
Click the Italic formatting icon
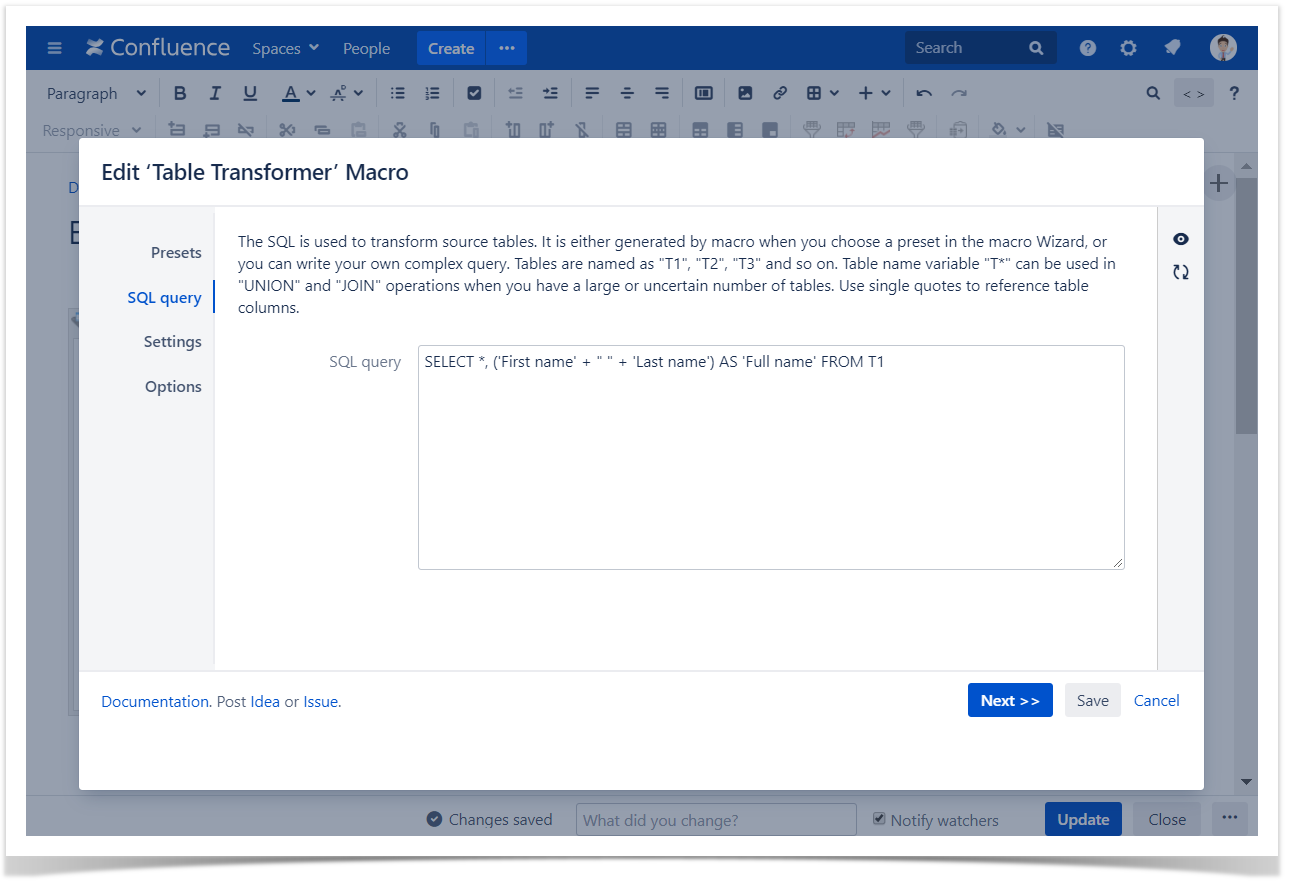pyautogui.click(x=215, y=93)
